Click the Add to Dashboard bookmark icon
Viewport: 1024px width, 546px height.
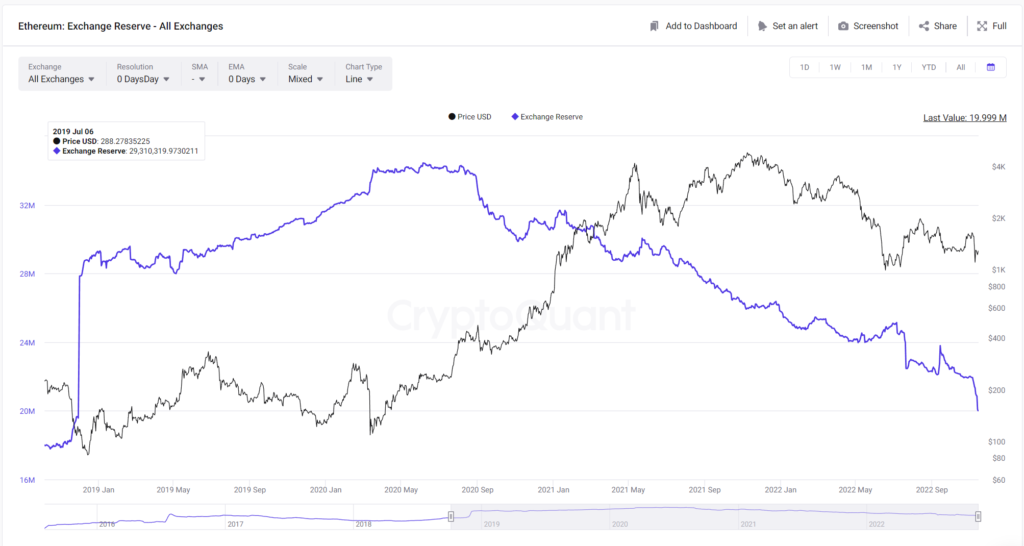tap(654, 26)
